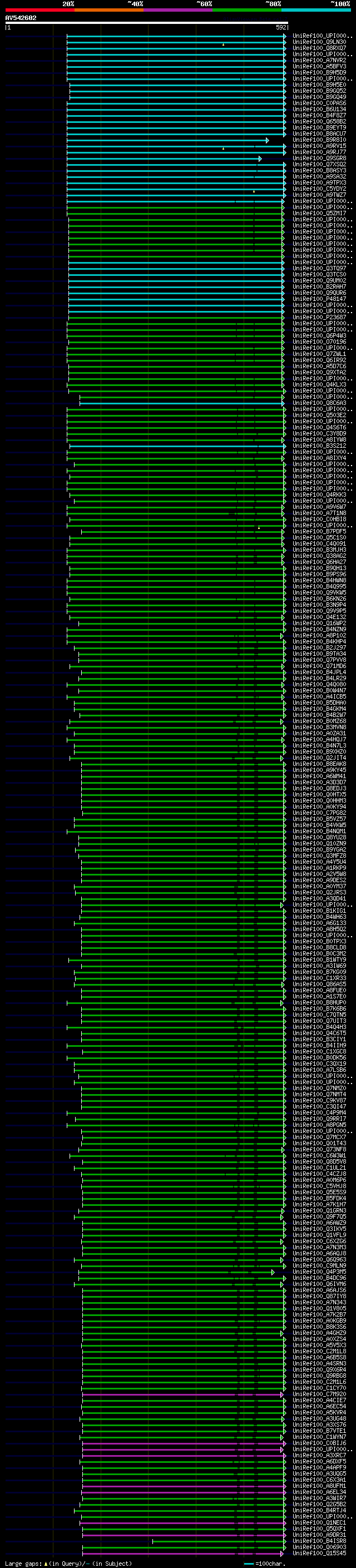Open hit UniRef100_B9H5E0
Screen dimensions: 356x1568
(x=319, y=85)
